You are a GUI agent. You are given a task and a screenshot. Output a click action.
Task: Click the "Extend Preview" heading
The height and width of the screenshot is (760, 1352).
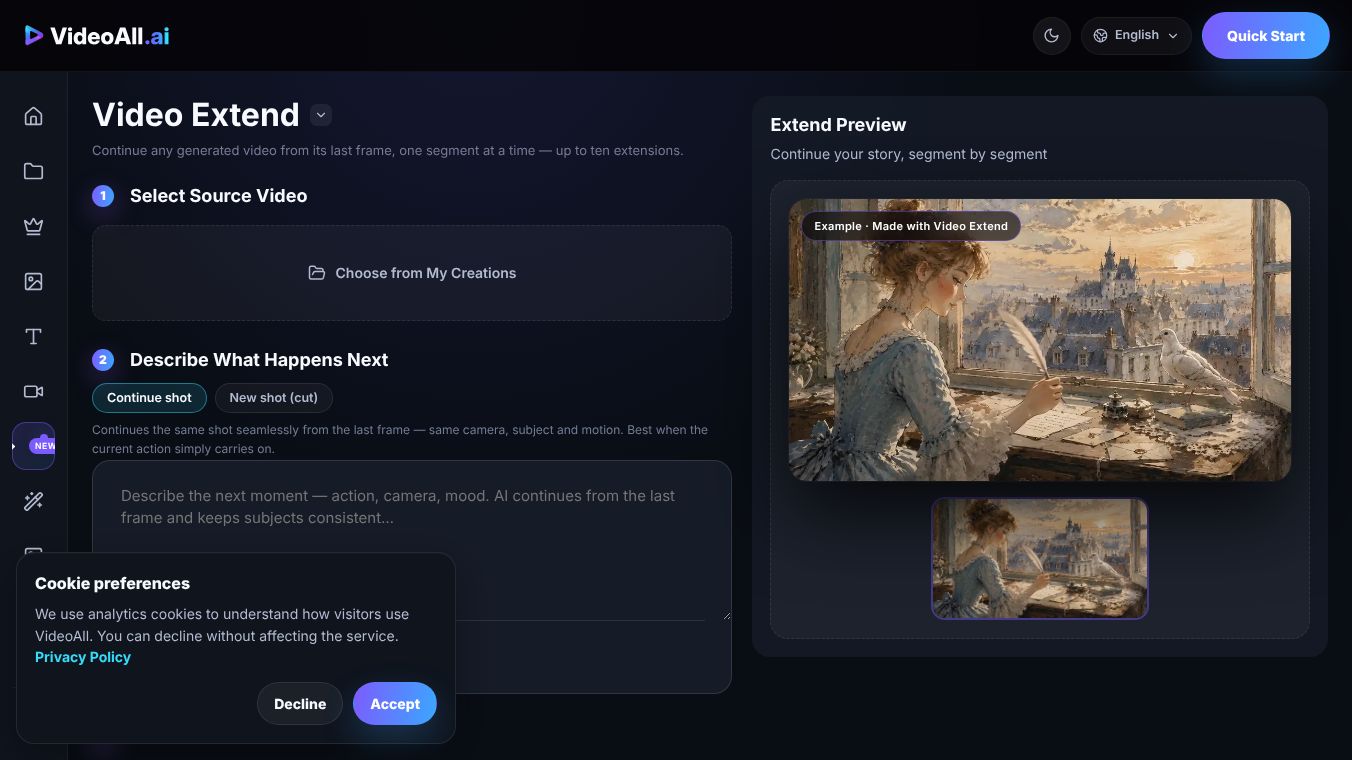click(x=838, y=125)
